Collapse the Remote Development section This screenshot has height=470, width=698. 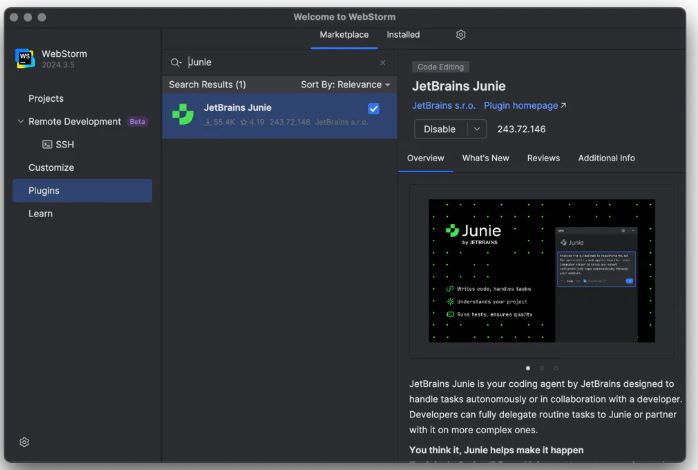pyautogui.click(x=20, y=122)
